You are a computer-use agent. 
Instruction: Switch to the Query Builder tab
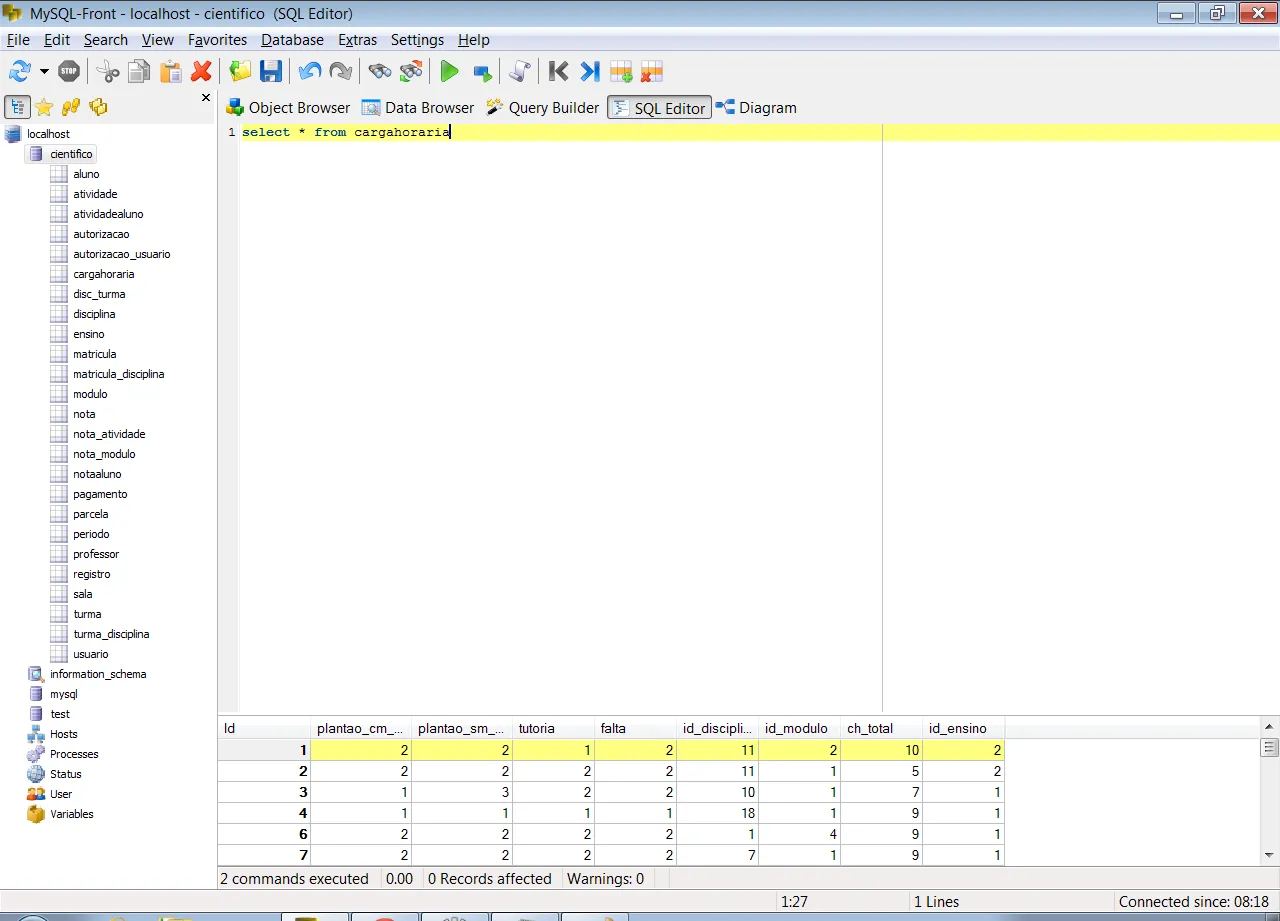(x=543, y=108)
